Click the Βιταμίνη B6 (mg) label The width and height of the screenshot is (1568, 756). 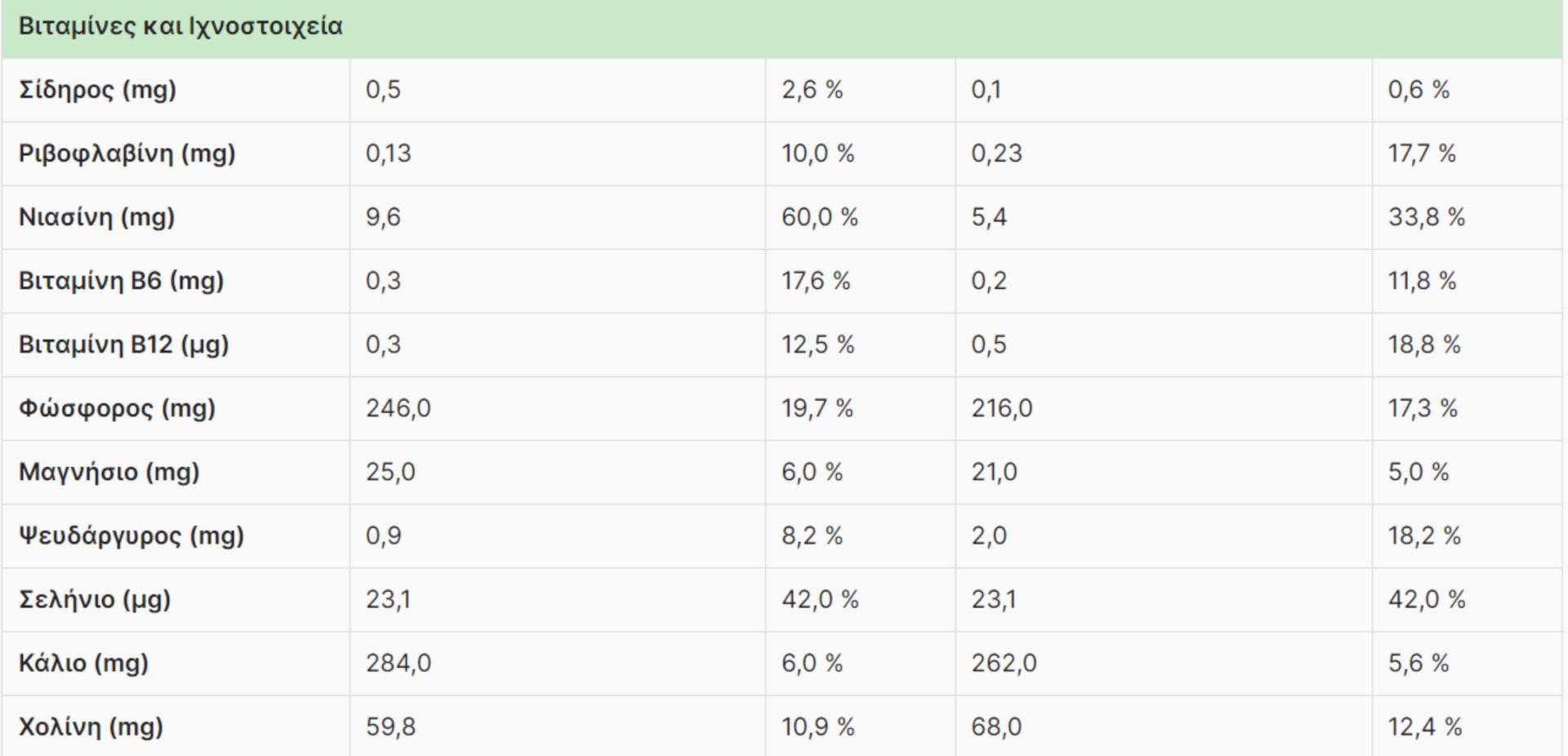(x=121, y=281)
